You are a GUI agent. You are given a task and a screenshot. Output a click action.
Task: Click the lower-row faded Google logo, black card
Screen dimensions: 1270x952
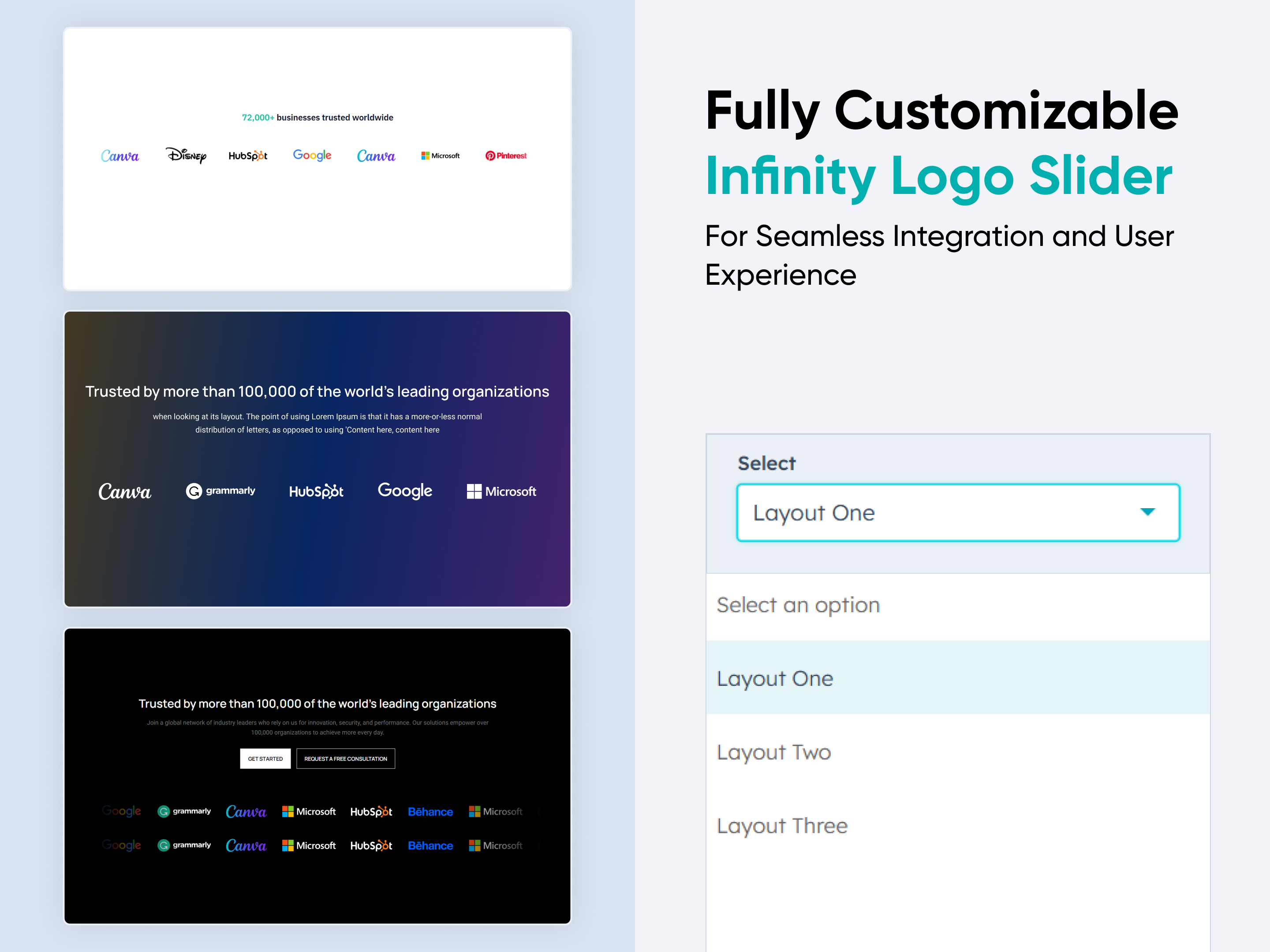122,845
